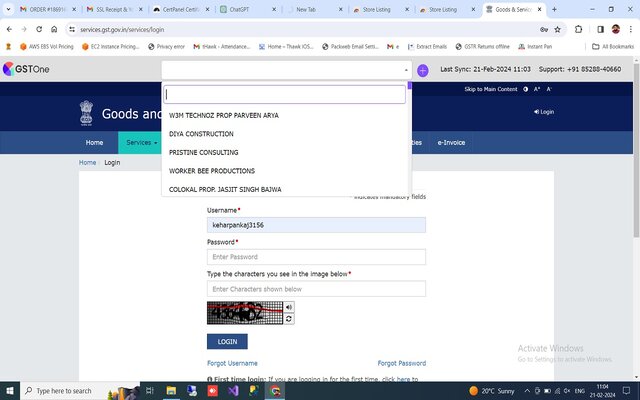Open the Instant Pan bookmark
Image resolution: width=640 pixels, height=400 pixels.
tap(535, 47)
